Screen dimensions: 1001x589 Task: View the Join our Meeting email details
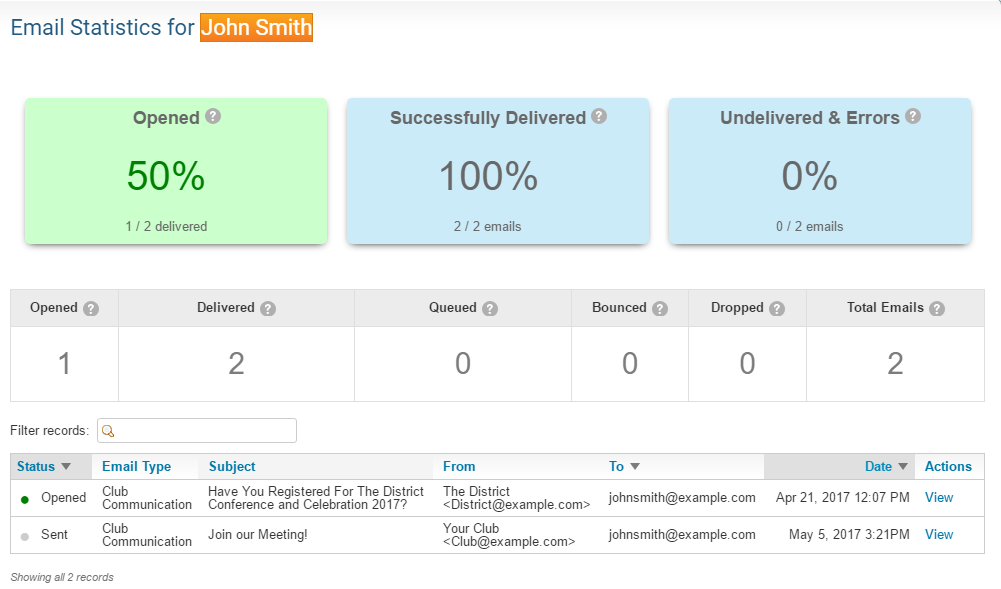(938, 534)
